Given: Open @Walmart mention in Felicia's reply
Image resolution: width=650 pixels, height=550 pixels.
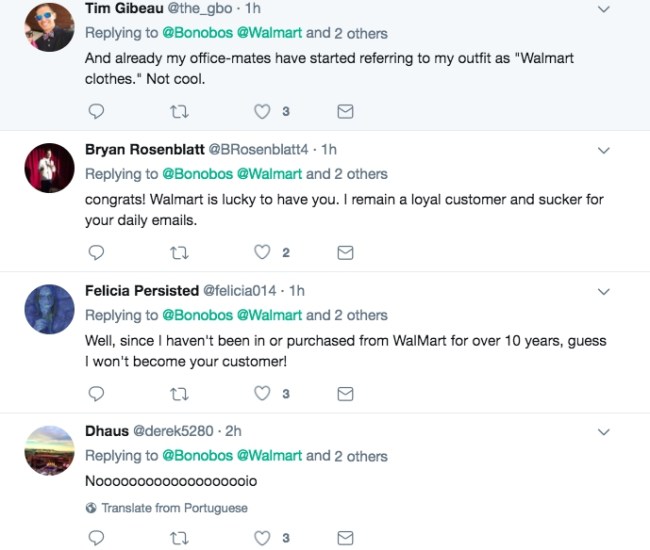Looking at the screenshot, I should click(x=269, y=315).
